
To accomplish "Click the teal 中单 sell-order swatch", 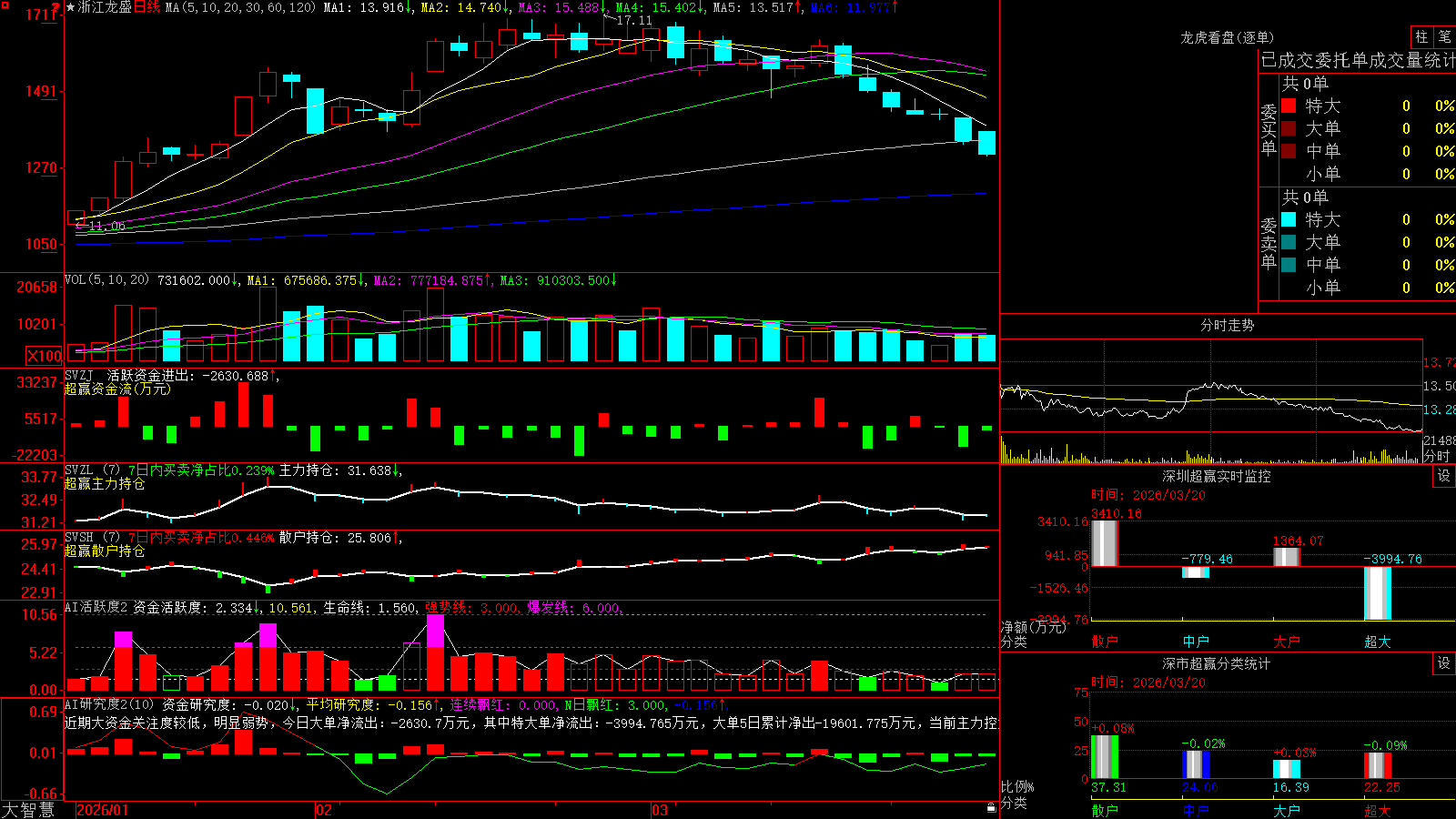I will [1289, 265].
